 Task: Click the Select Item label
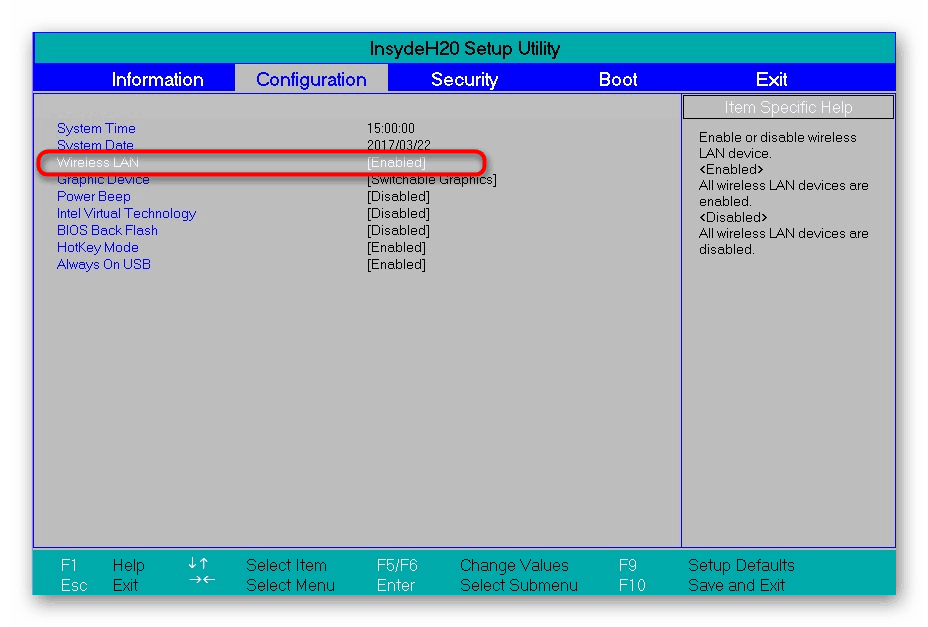tap(286, 565)
